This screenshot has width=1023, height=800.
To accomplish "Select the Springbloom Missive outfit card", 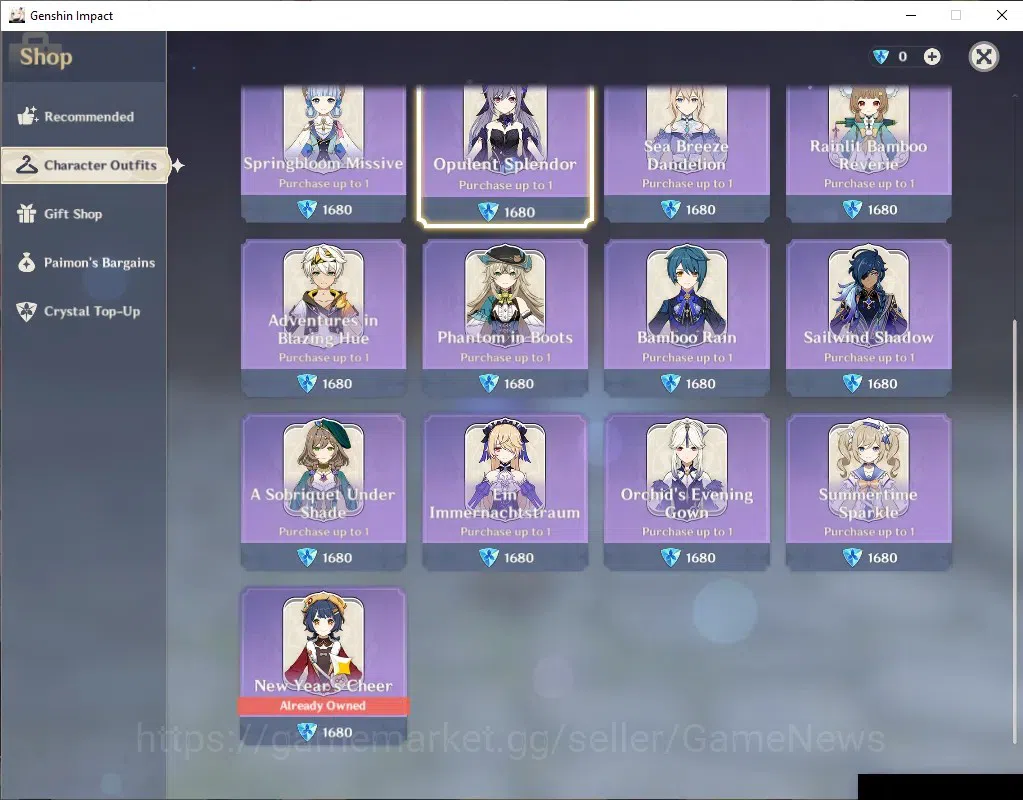I will [x=324, y=153].
